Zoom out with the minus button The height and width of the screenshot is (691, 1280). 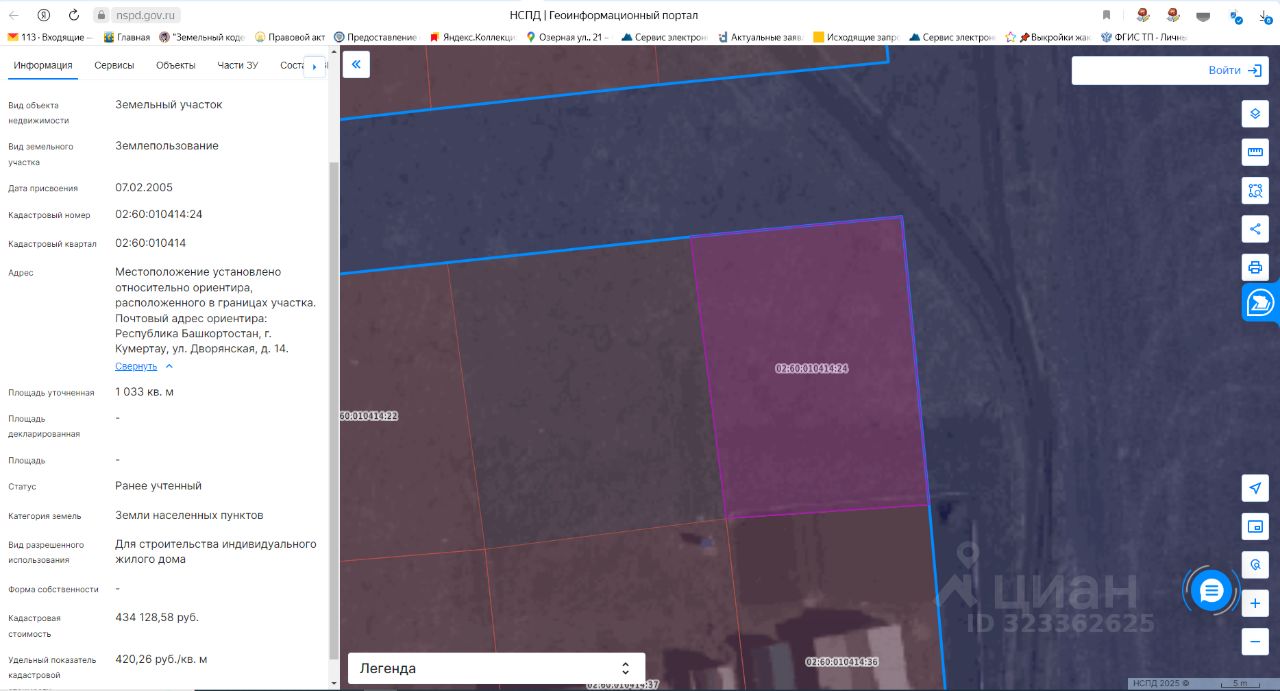pyautogui.click(x=1255, y=641)
